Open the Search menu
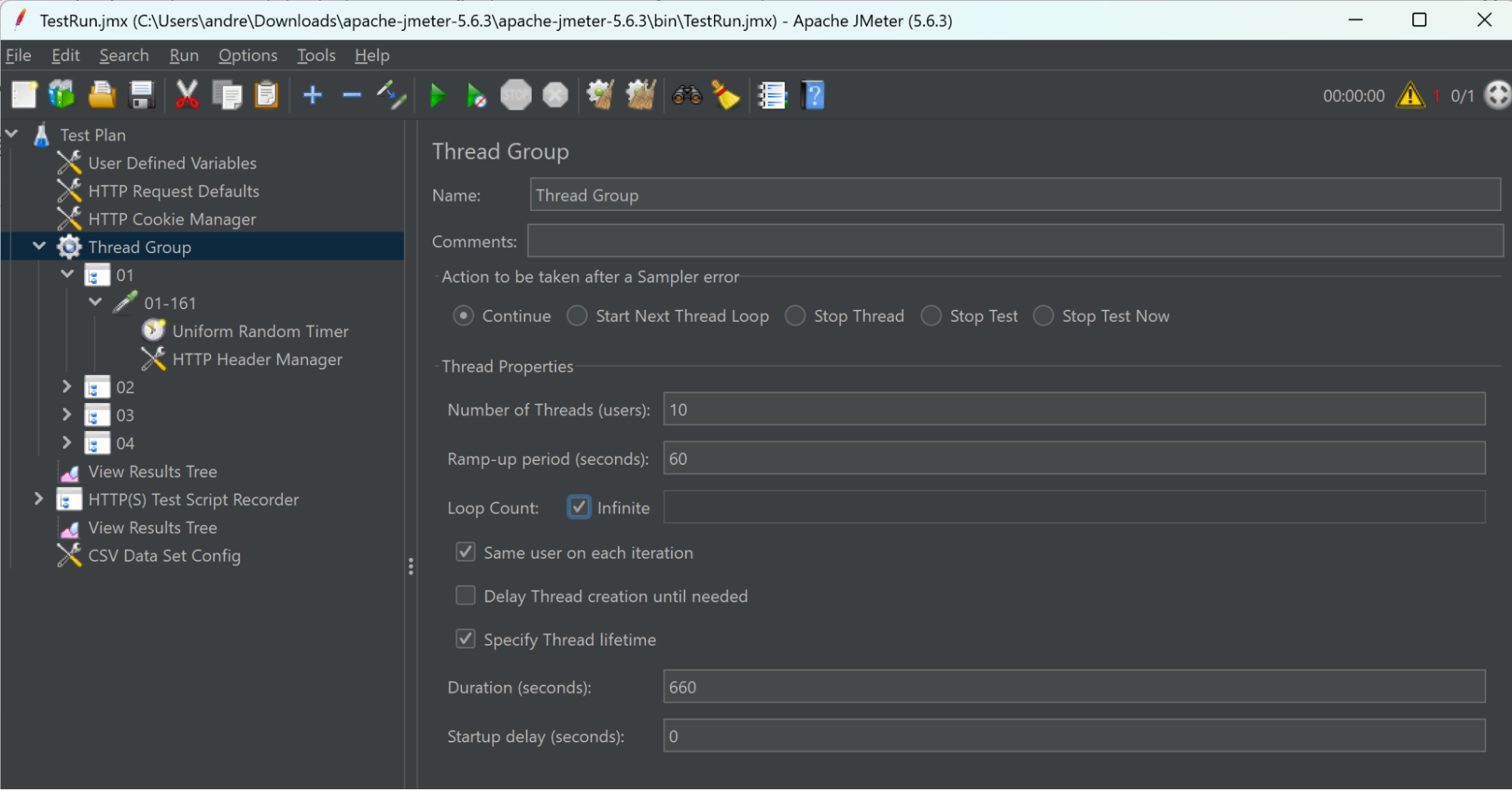Image resolution: width=1512 pixels, height=790 pixels. [124, 55]
